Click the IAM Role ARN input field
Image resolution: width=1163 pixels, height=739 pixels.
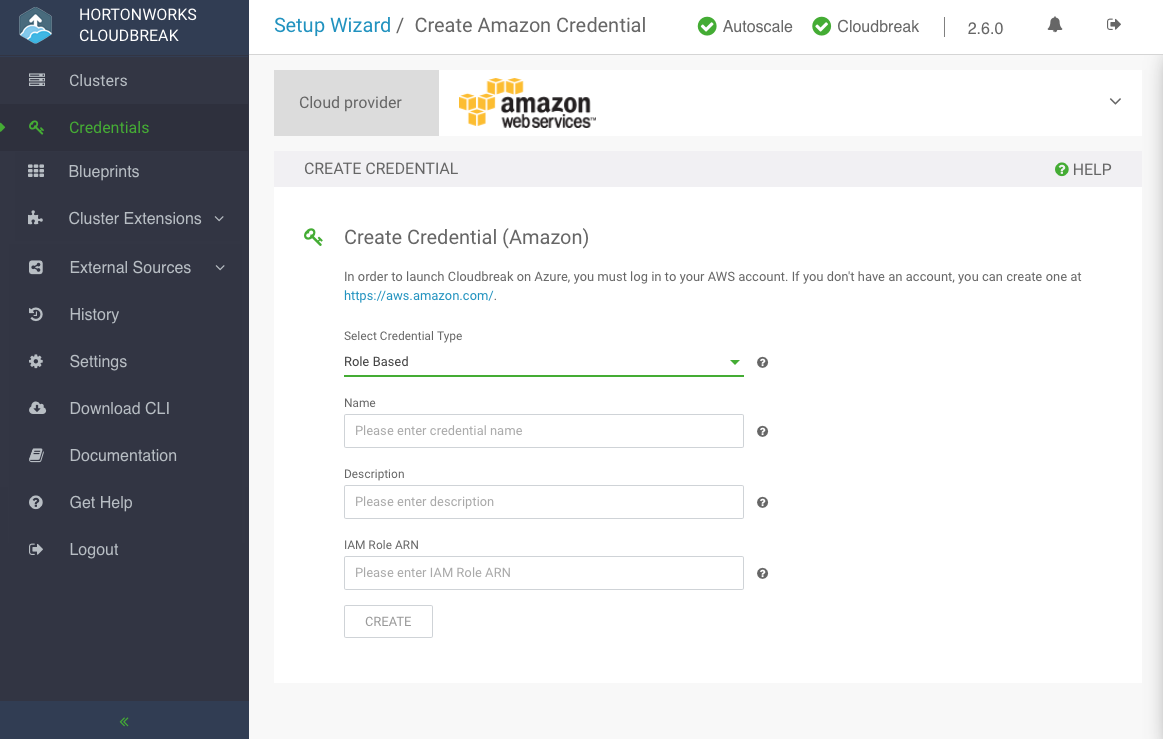point(543,573)
